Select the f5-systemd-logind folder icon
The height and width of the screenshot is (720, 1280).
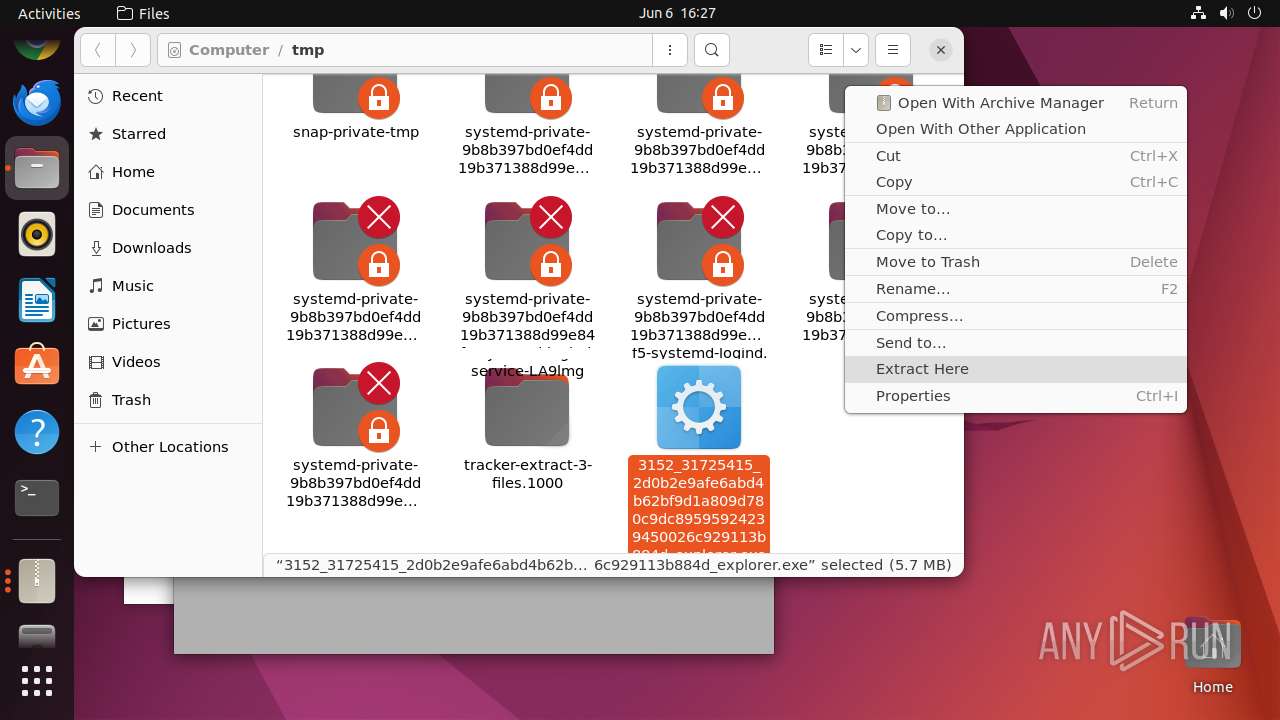699,241
